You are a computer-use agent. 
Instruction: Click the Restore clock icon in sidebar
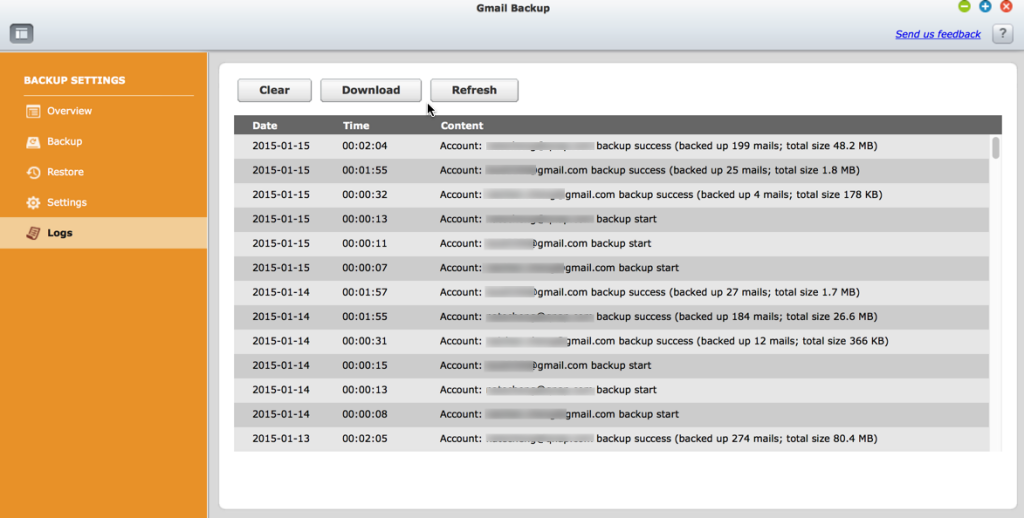33,172
